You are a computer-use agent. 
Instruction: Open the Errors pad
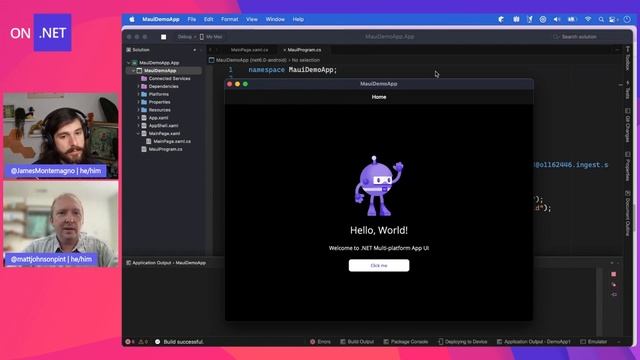pyautogui.click(x=320, y=342)
